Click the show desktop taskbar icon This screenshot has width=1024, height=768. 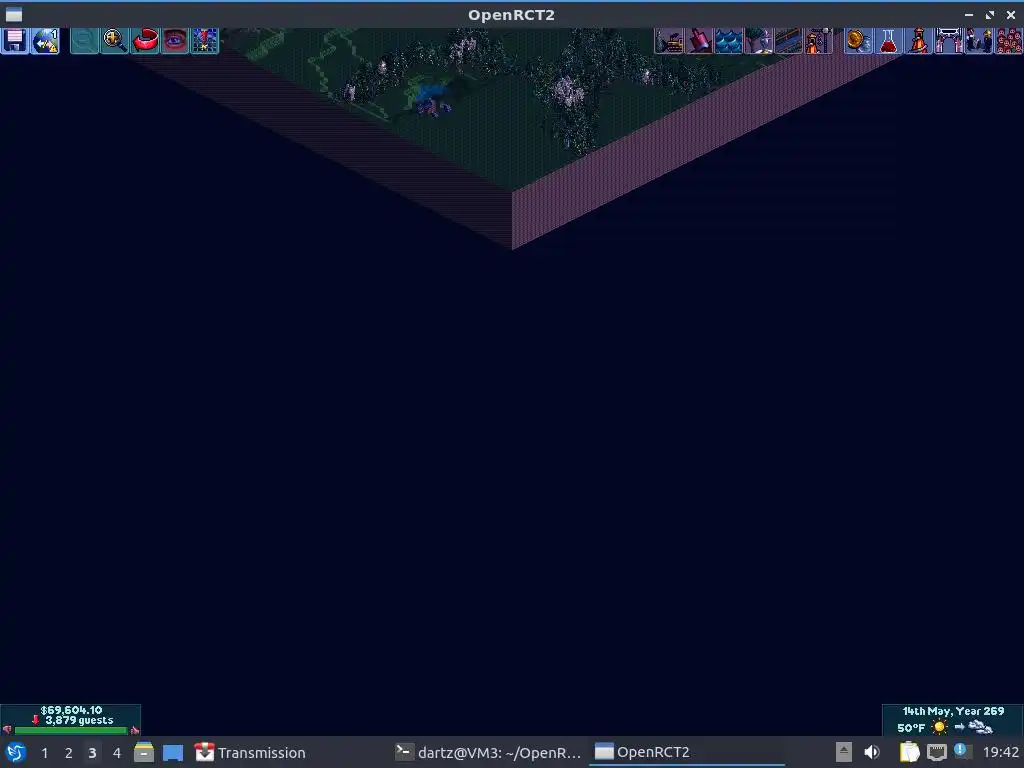click(x=173, y=752)
